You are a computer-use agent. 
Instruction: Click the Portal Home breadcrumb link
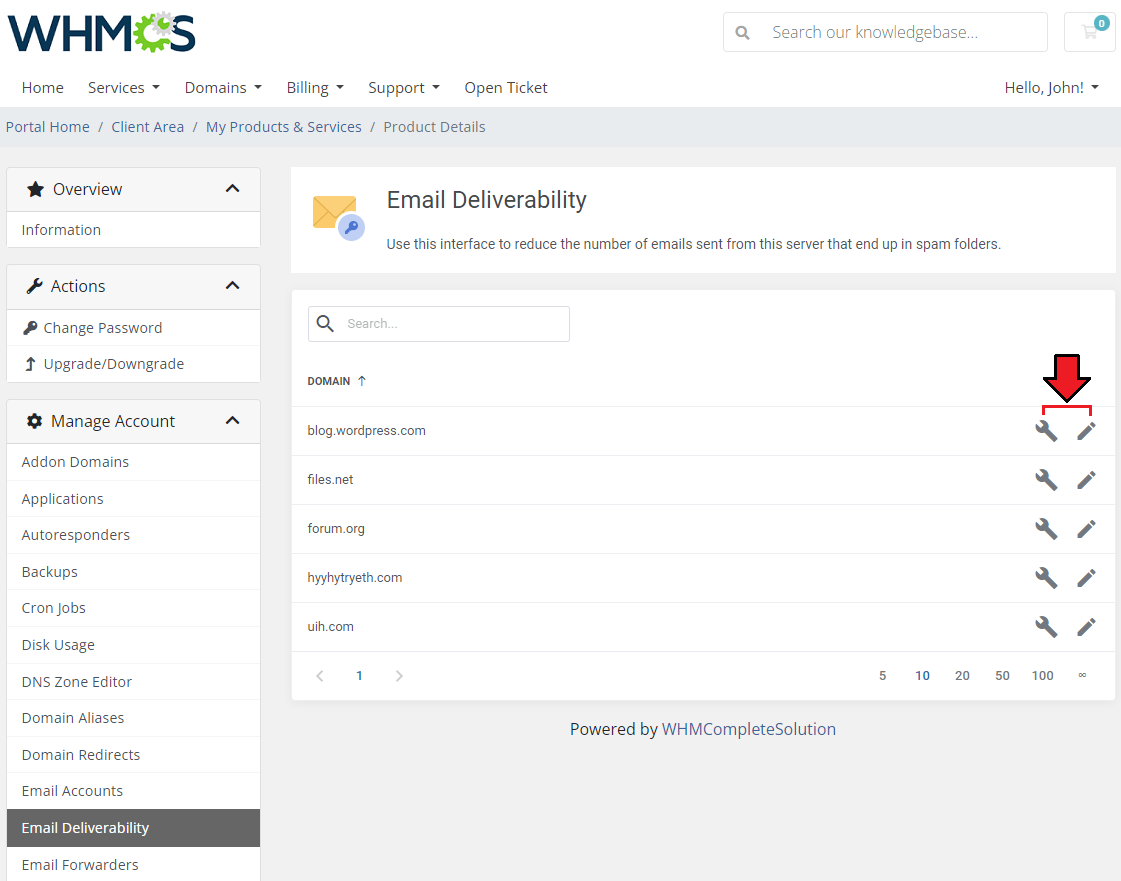pyautogui.click(x=48, y=127)
